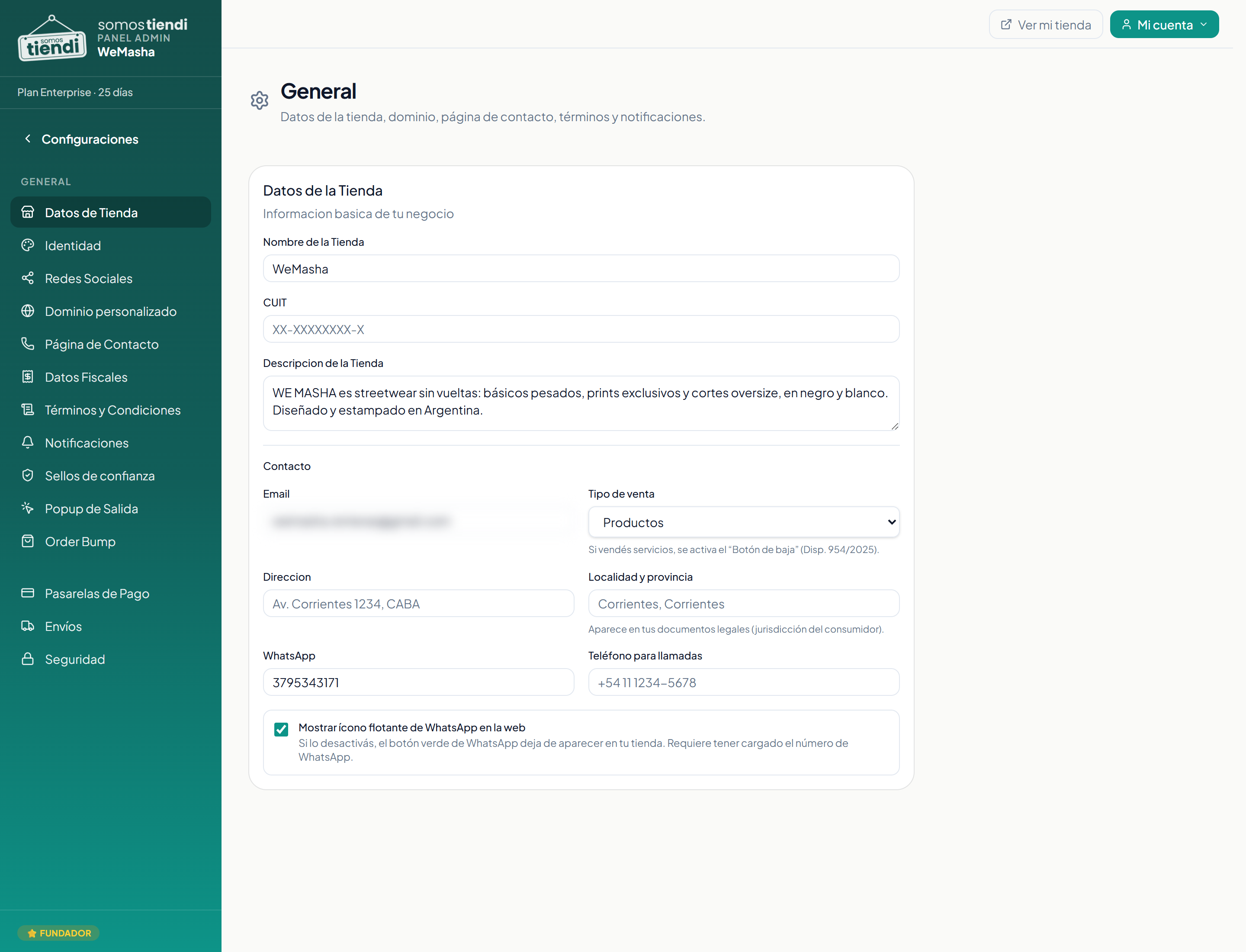Click the Email input field

(x=418, y=521)
